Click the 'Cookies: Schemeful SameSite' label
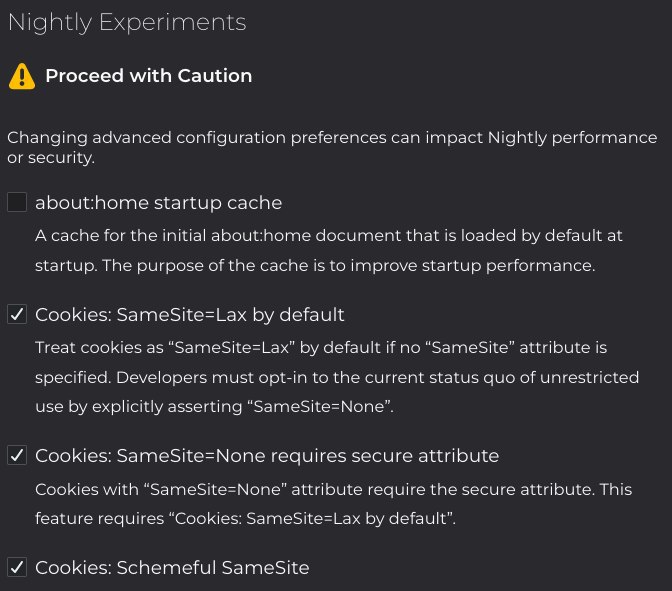 (x=172, y=567)
